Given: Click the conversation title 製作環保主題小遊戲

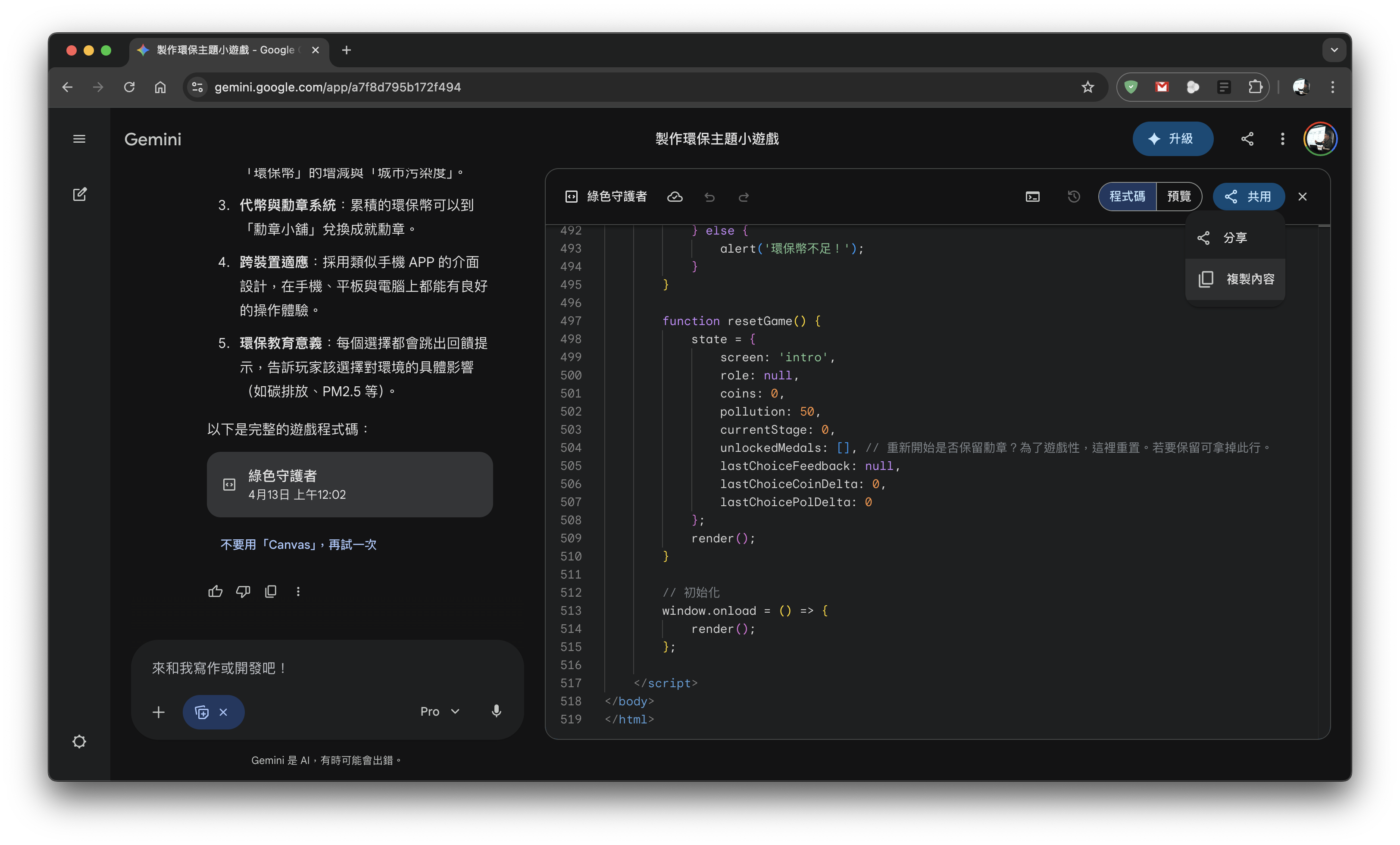Looking at the screenshot, I should (716, 139).
